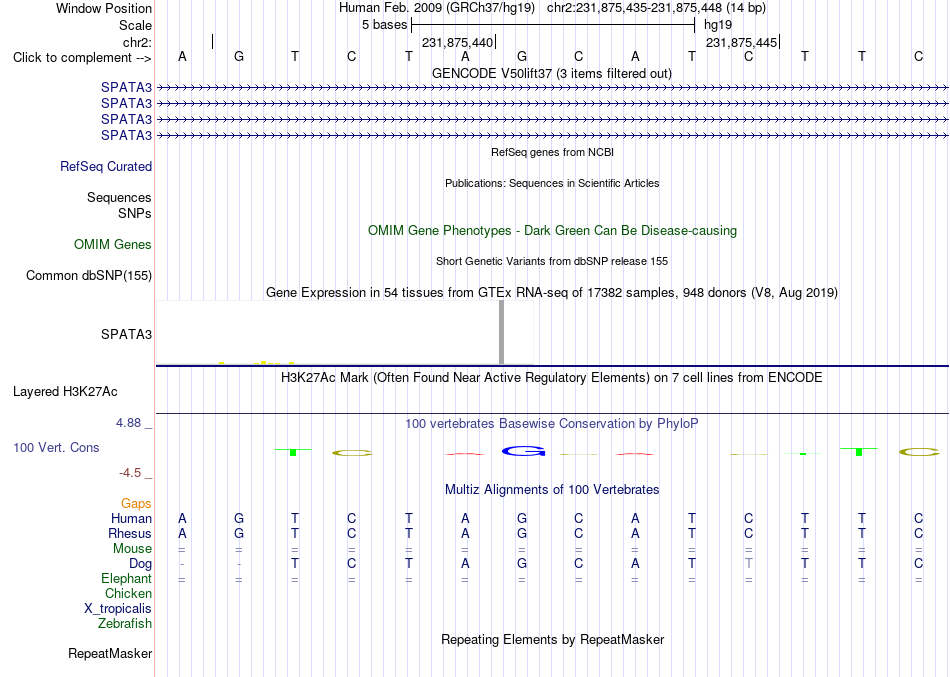This screenshot has height=677, width=950.
Task: Click '100 vertebrates Basewise Conservation by PhyloP' title
Action: click(x=552, y=424)
